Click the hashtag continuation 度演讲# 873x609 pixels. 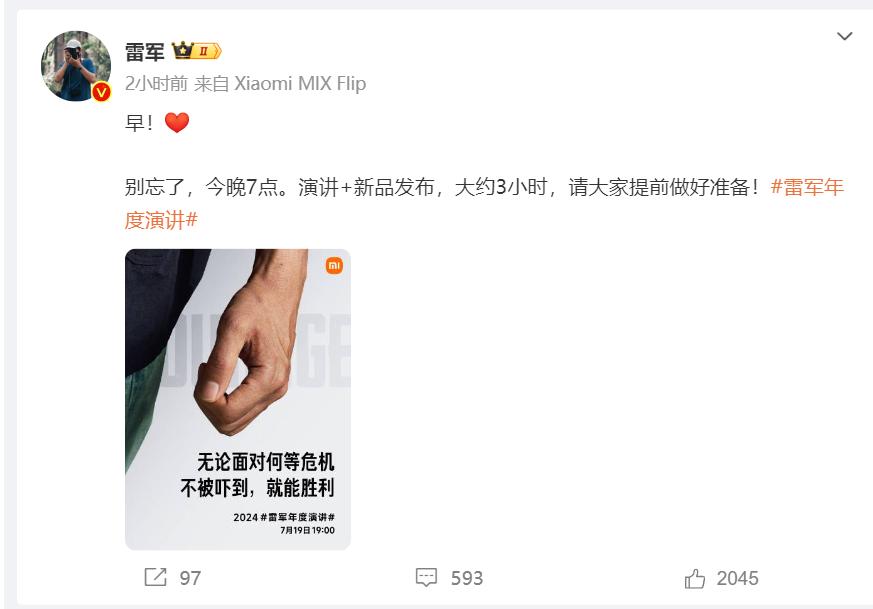(161, 220)
